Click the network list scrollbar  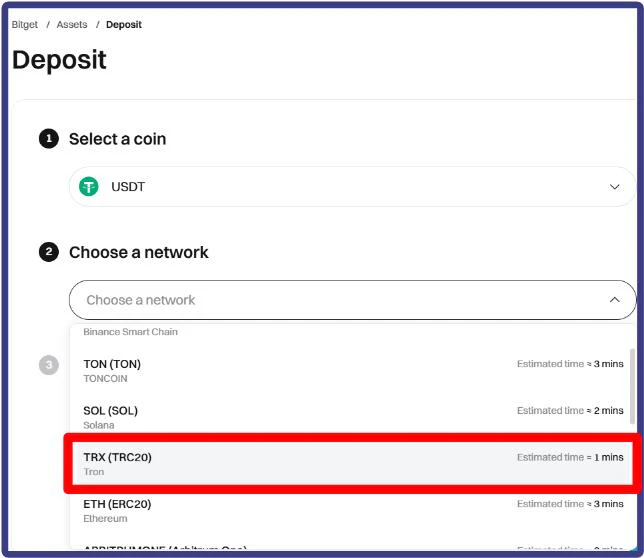[632, 386]
